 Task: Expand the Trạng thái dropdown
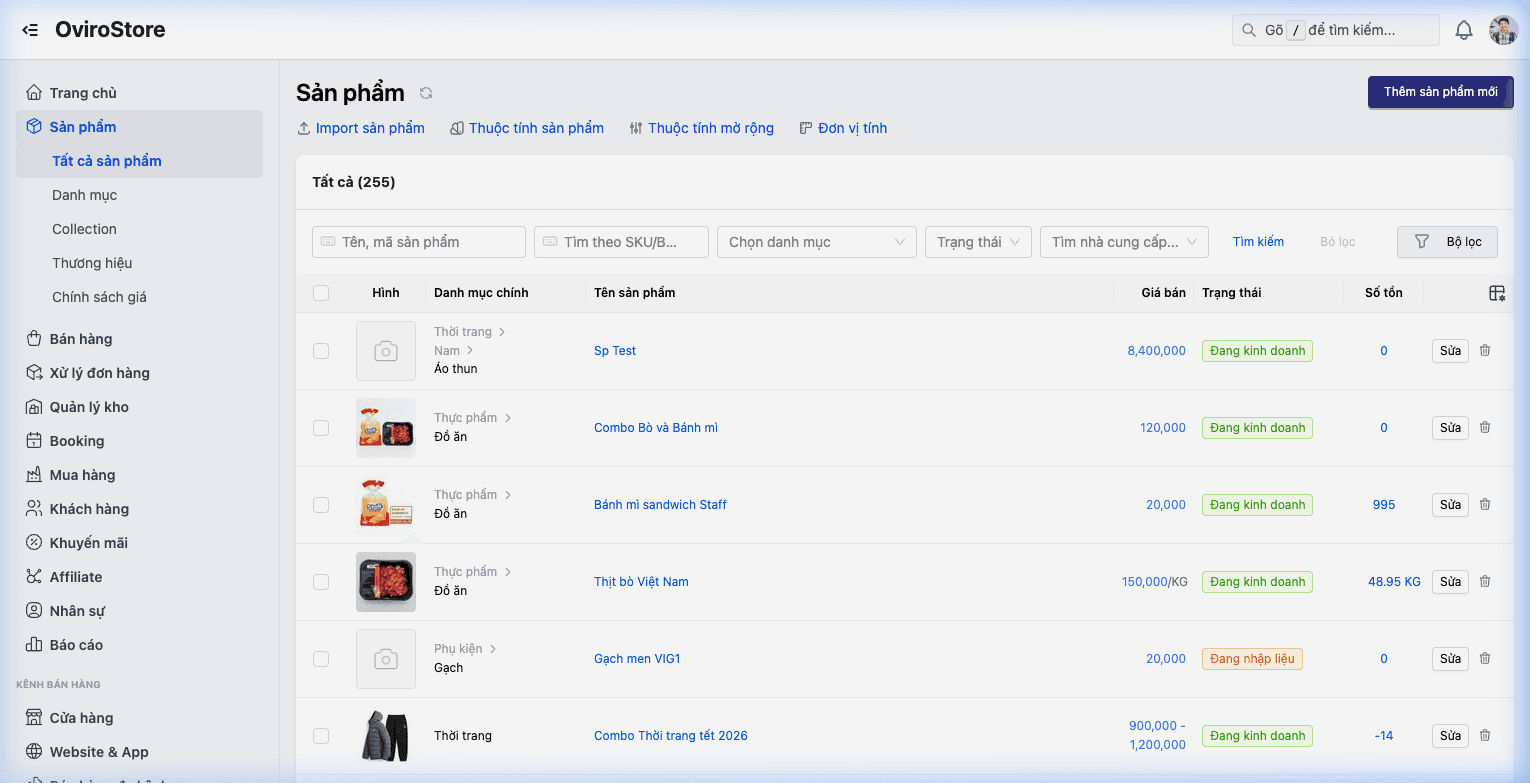click(977, 241)
